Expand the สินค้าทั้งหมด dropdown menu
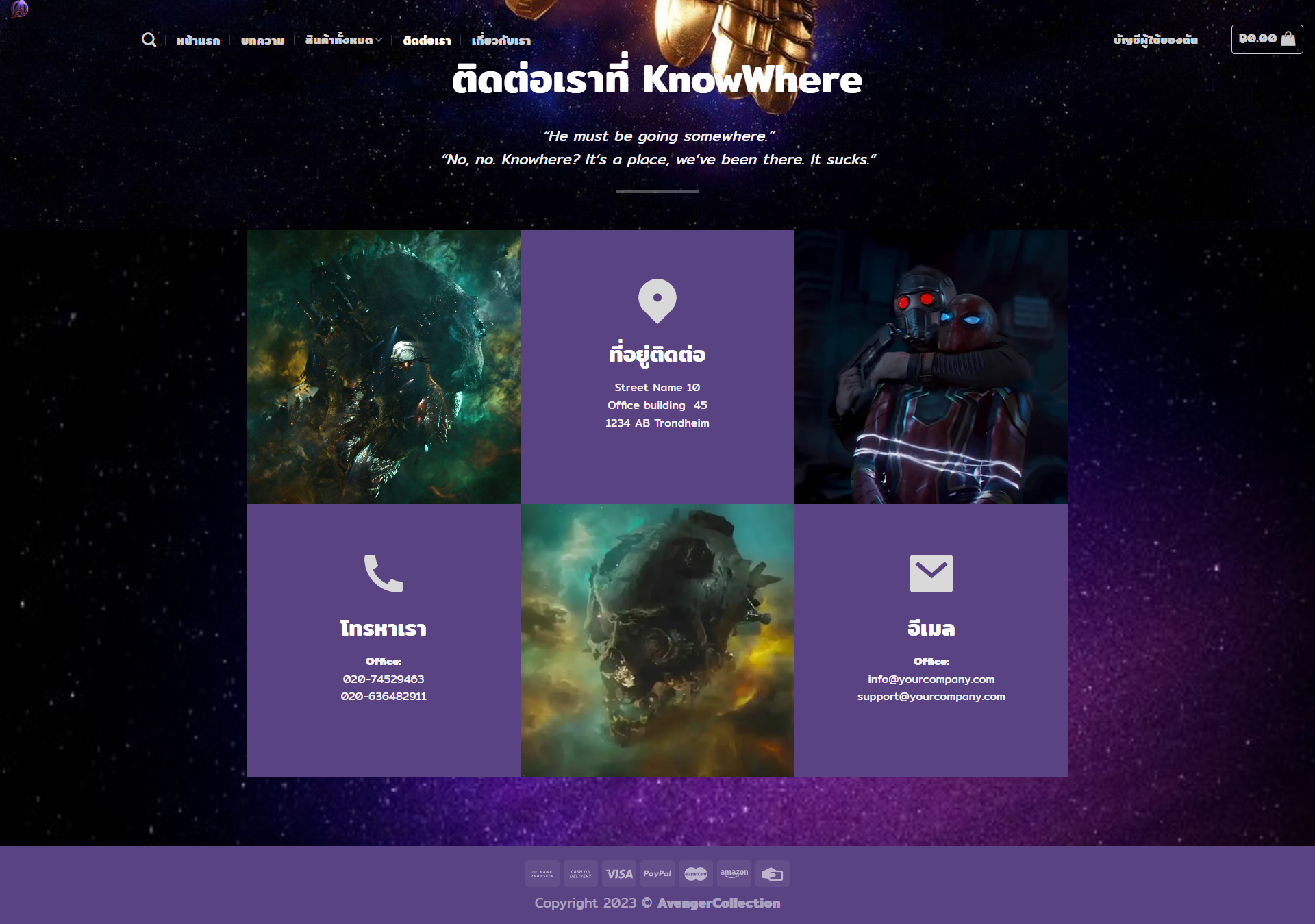 coord(344,40)
